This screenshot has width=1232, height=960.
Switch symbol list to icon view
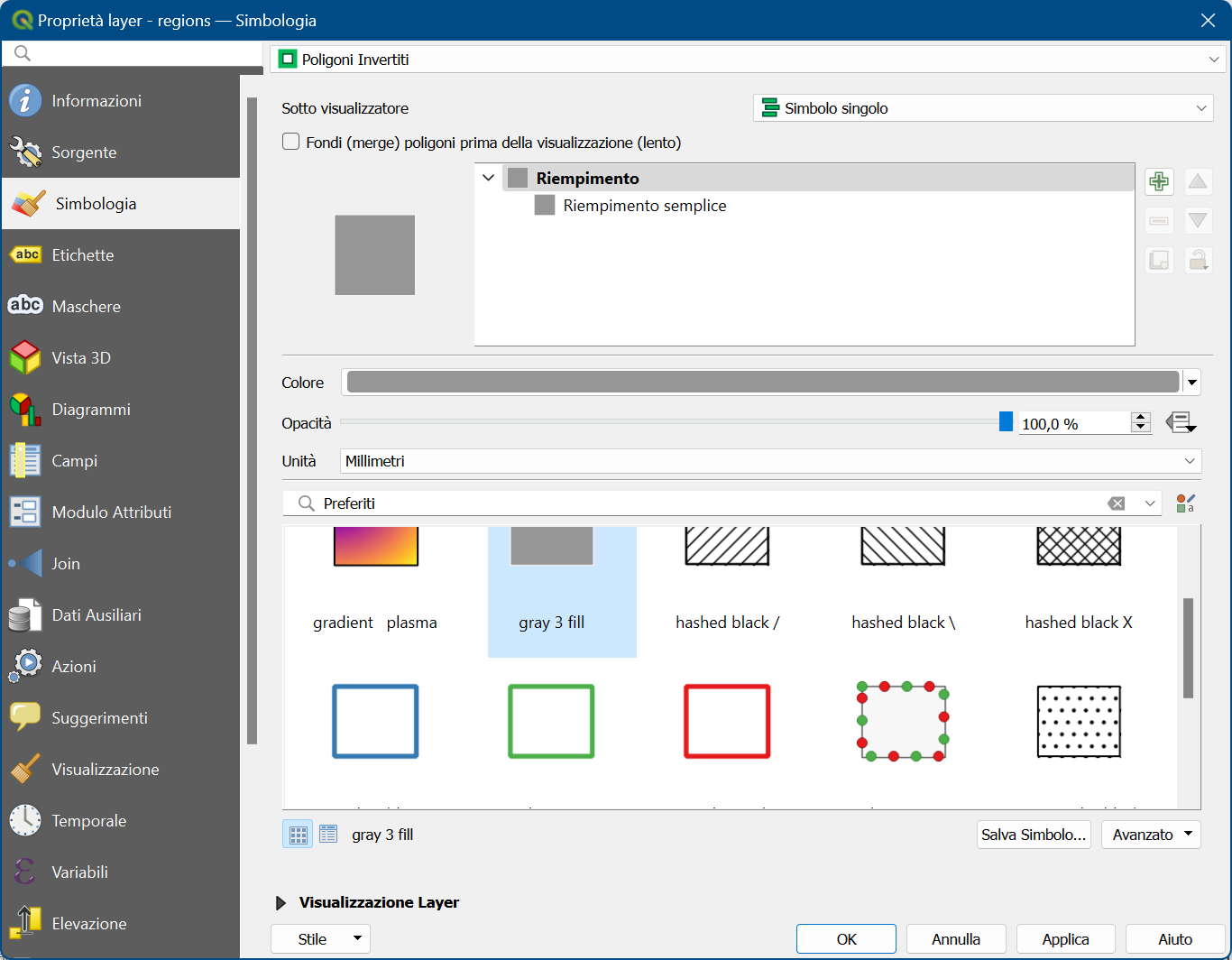pyautogui.click(x=298, y=835)
